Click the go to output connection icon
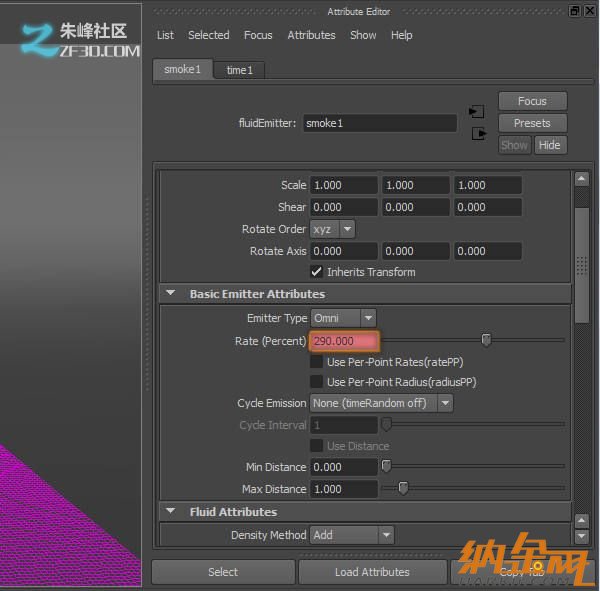This screenshot has width=600, height=591. click(x=478, y=133)
